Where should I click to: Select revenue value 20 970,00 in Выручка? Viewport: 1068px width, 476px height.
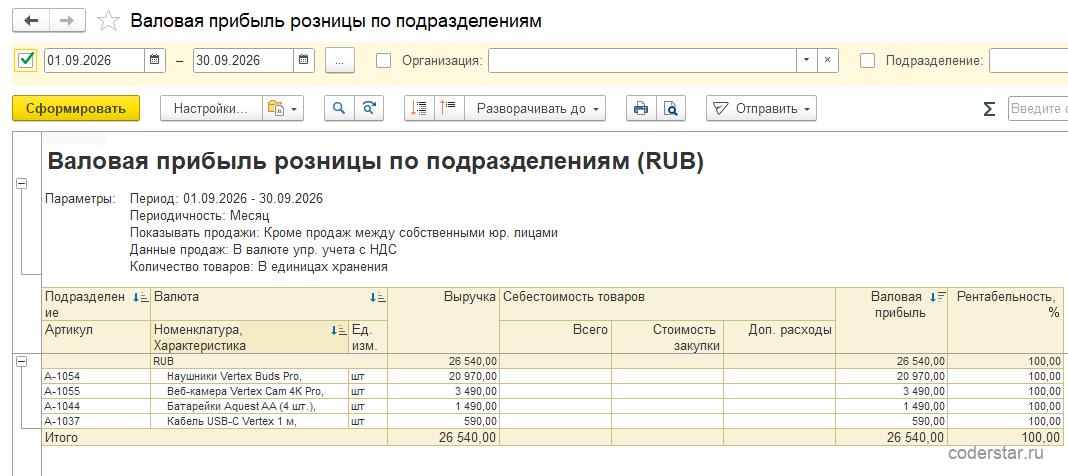(443, 377)
